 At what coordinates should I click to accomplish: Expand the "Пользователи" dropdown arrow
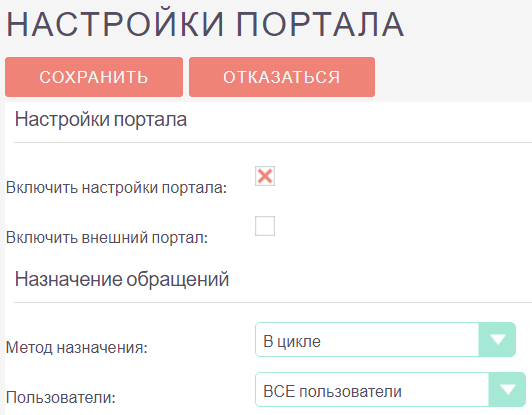coord(507,390)
